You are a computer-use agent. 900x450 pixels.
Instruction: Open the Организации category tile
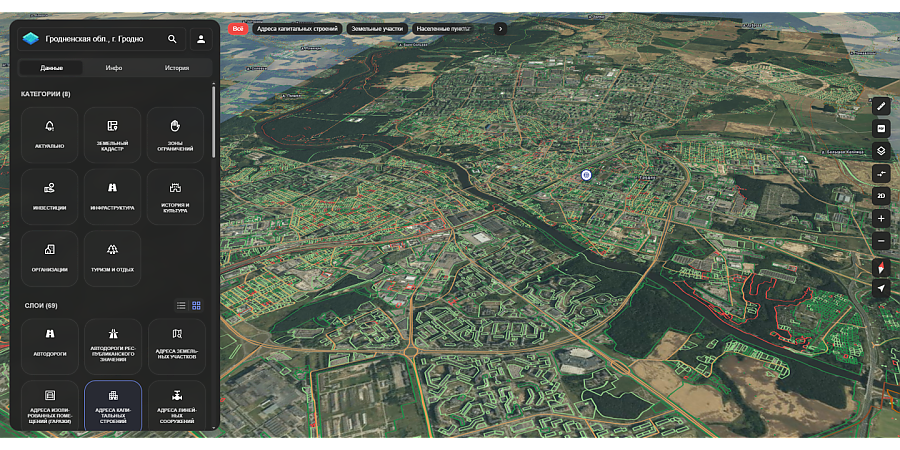tap(49, 258)
